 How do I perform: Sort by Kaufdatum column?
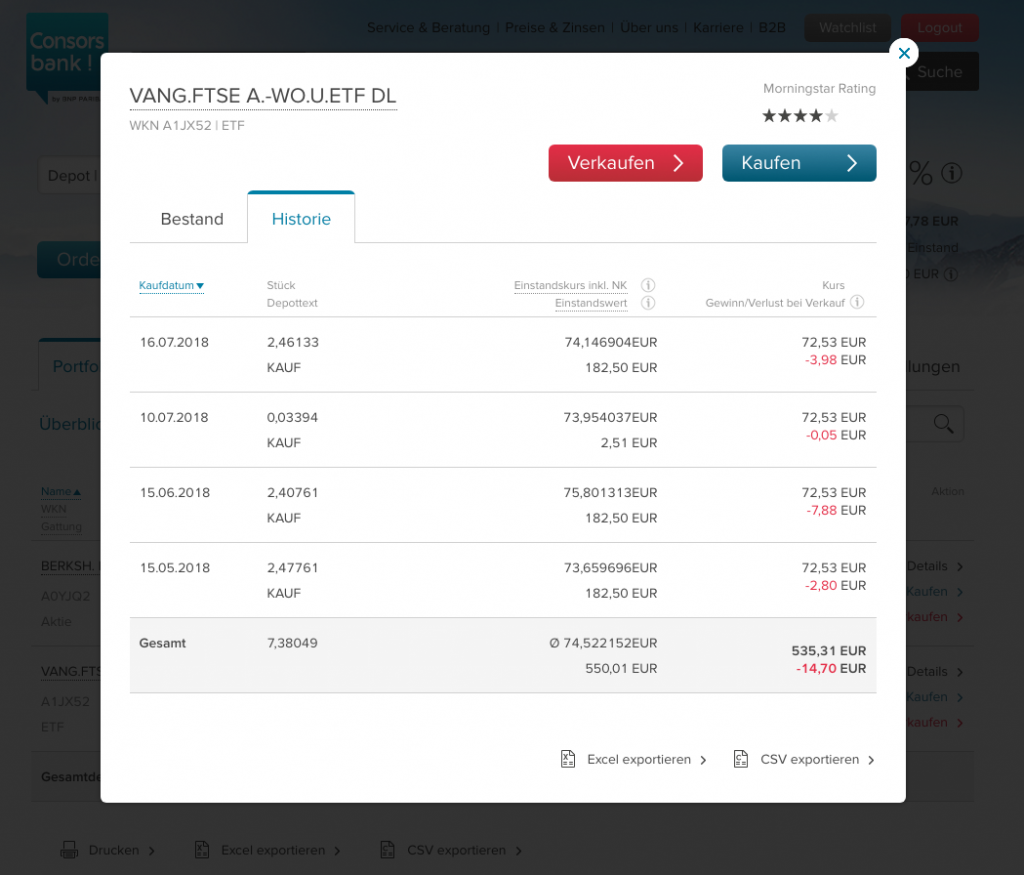tap(171, 285)
